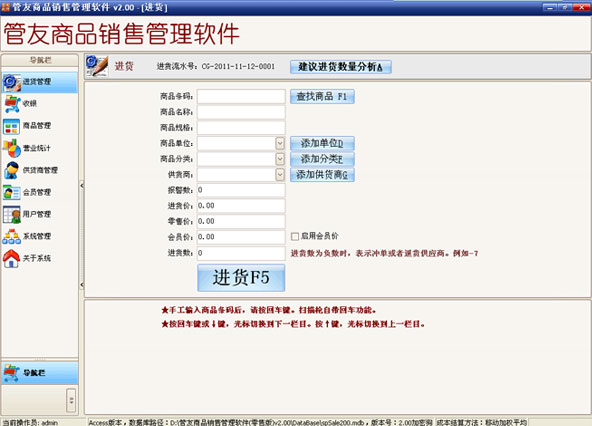Open the 会员管理 card icon

(12, 192)
